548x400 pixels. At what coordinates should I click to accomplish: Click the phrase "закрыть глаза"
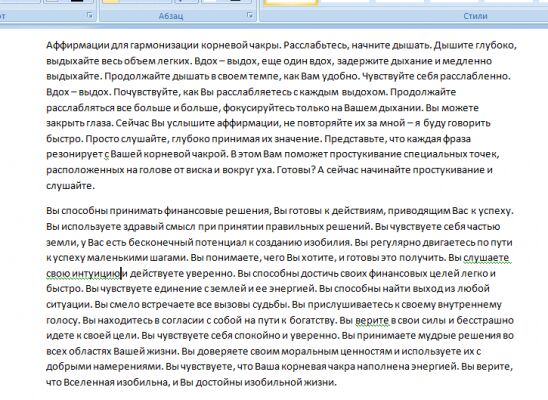click(80, 123)
